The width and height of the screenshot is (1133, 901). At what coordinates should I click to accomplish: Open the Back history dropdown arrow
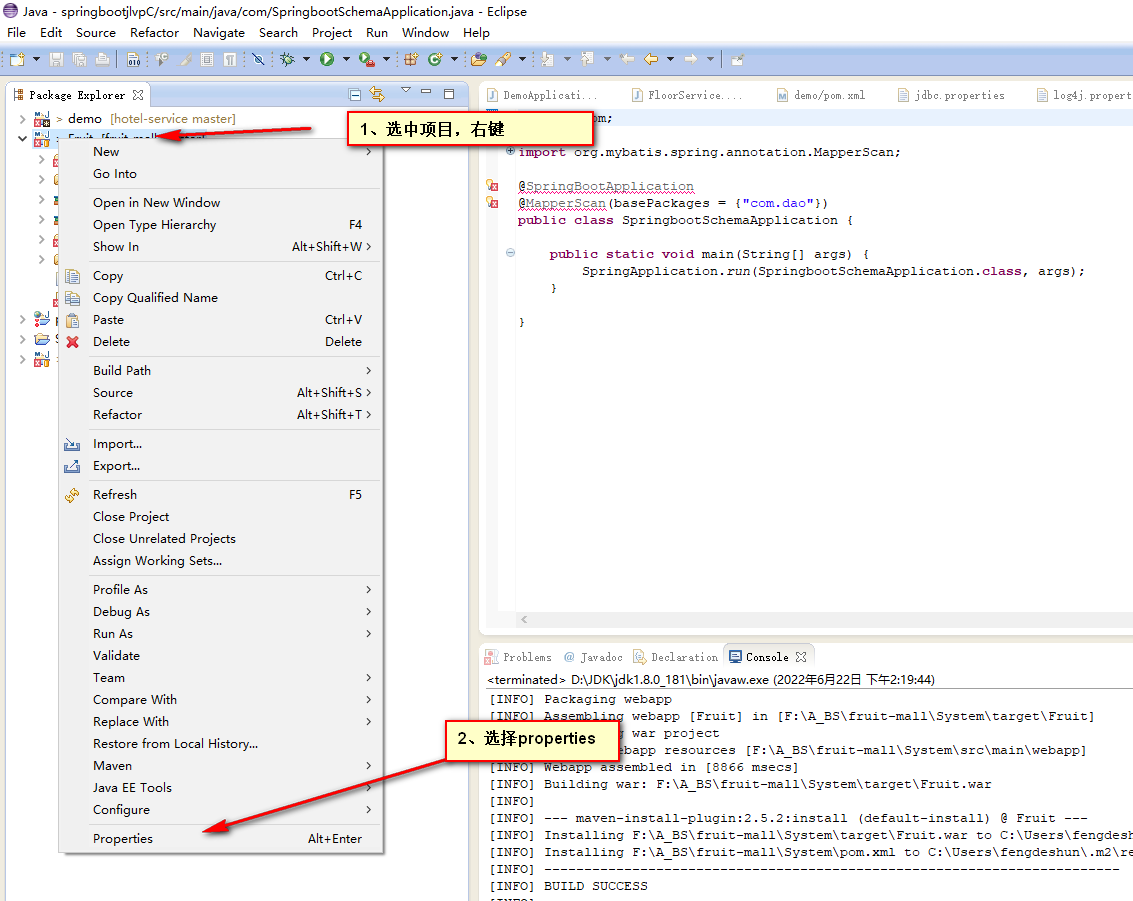(x=670, y=59)
